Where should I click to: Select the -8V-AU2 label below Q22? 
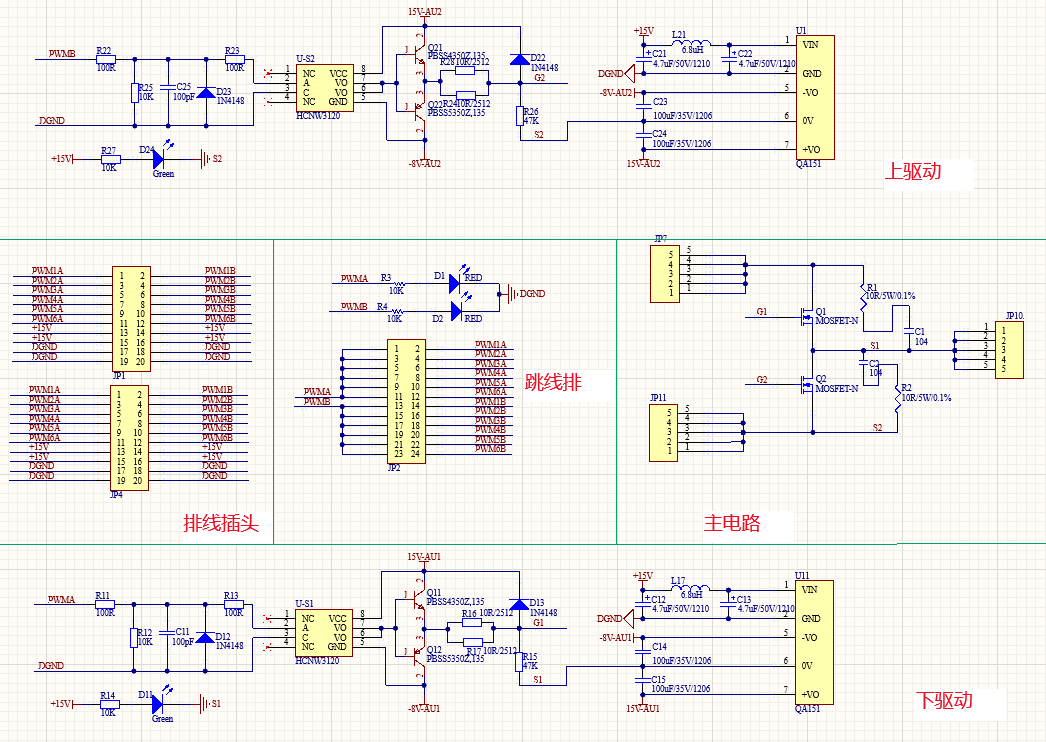click(425, 163)
